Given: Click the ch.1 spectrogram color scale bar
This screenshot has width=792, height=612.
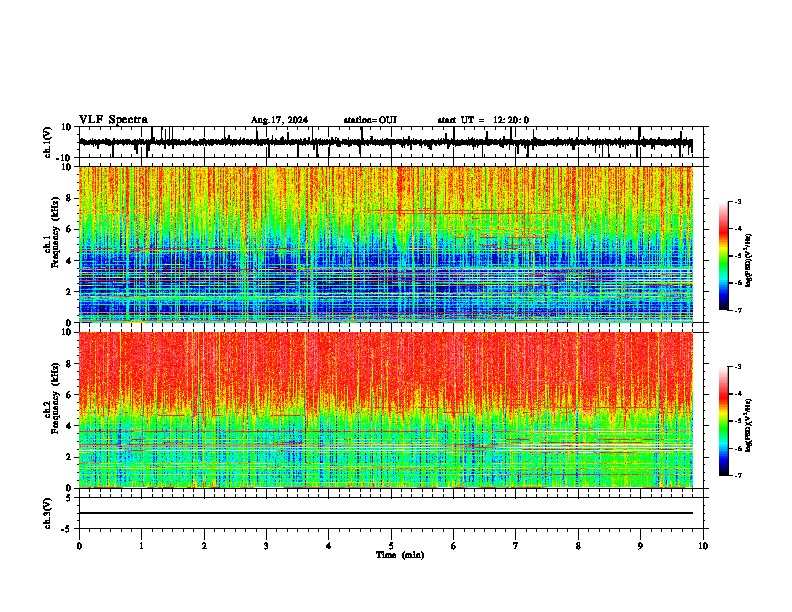Looking at the screenshot, I should (724, 255).
